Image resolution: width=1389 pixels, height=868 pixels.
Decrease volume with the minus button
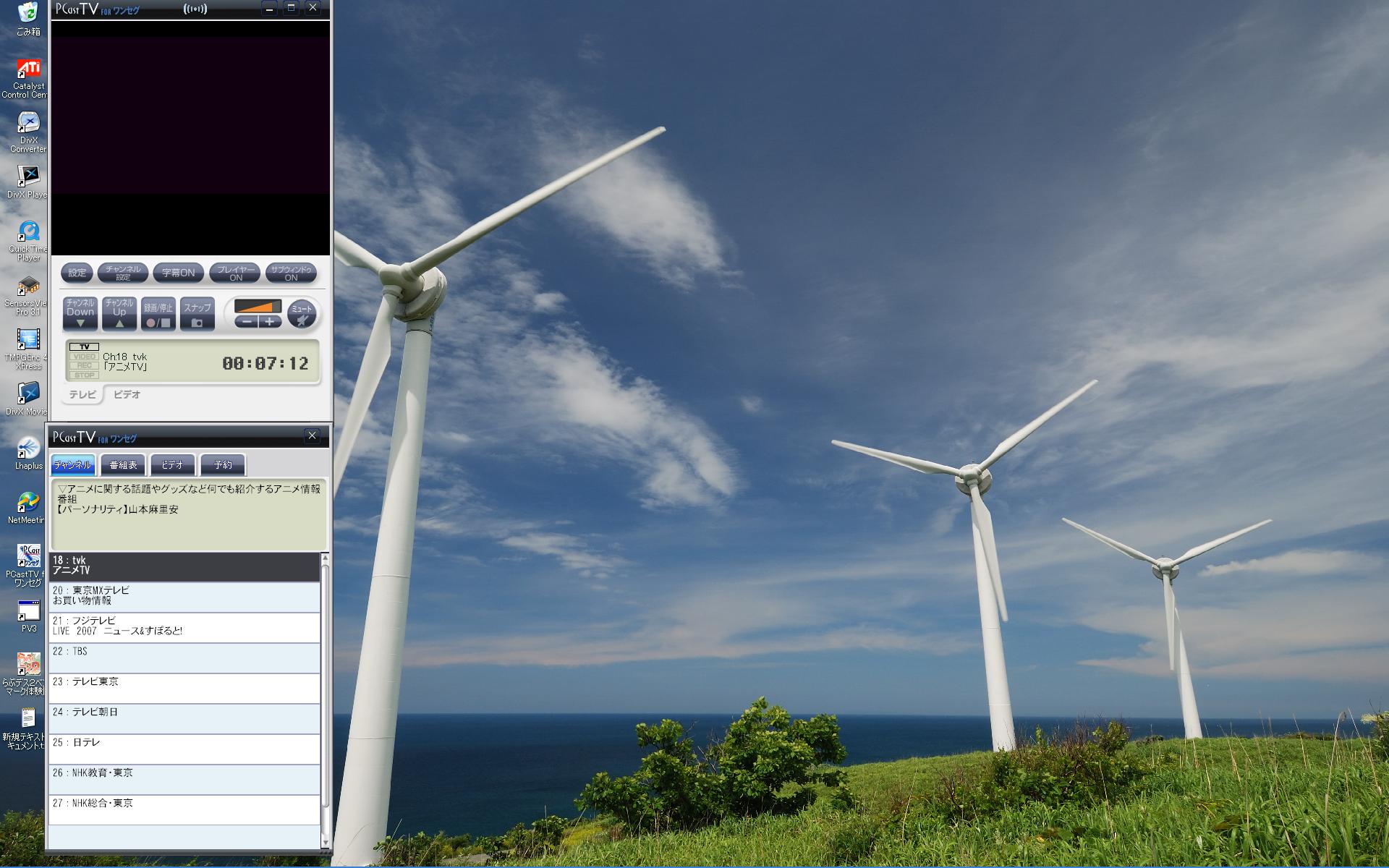pos(247,322)
